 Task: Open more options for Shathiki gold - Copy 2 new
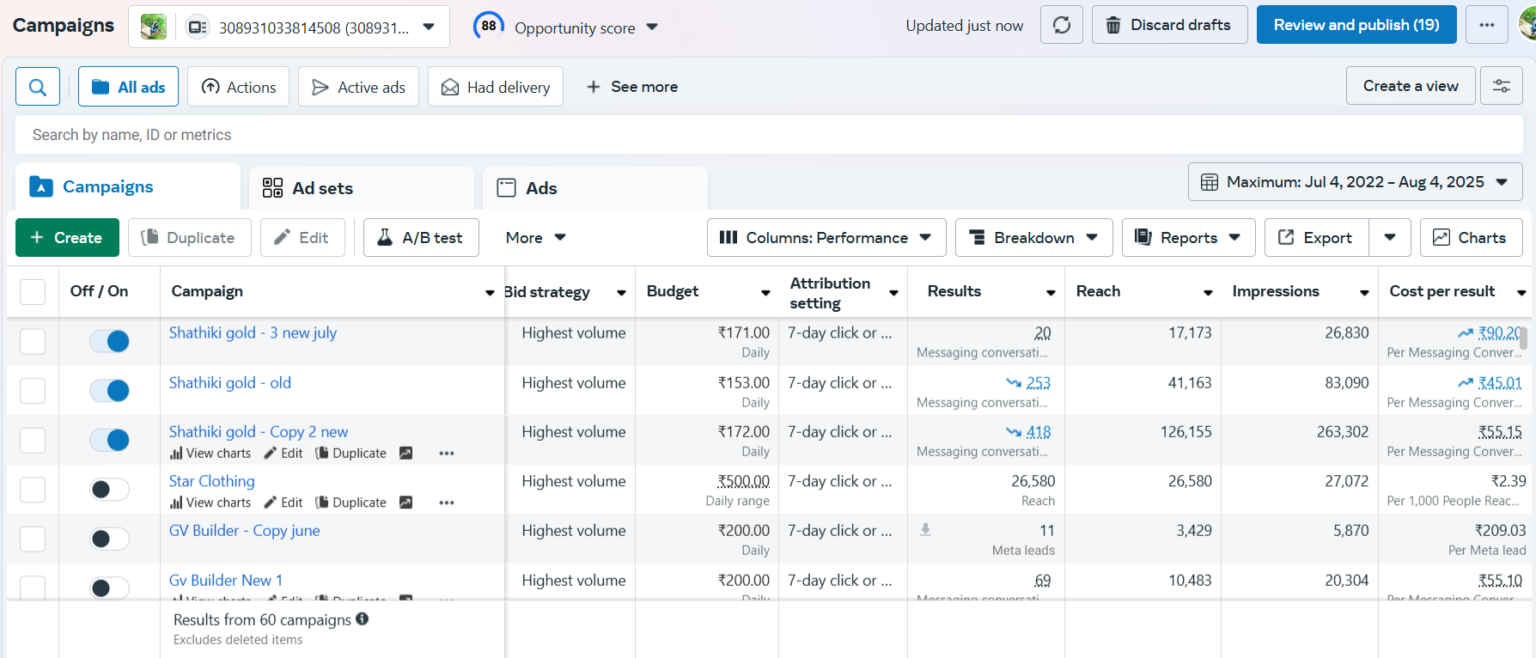click(x=446, y=453)
